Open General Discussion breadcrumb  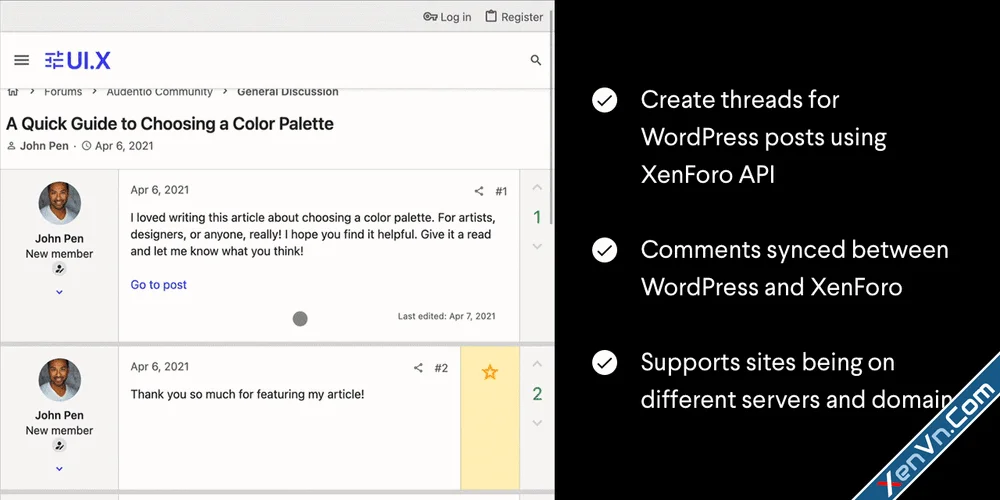click(288, 92)
